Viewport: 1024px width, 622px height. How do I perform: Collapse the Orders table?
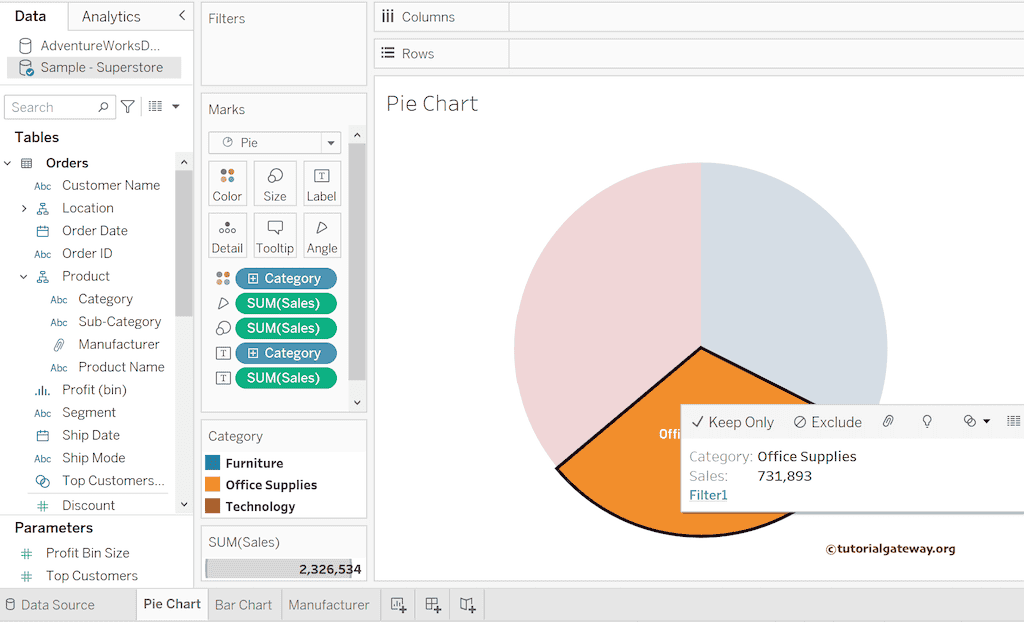8,163
